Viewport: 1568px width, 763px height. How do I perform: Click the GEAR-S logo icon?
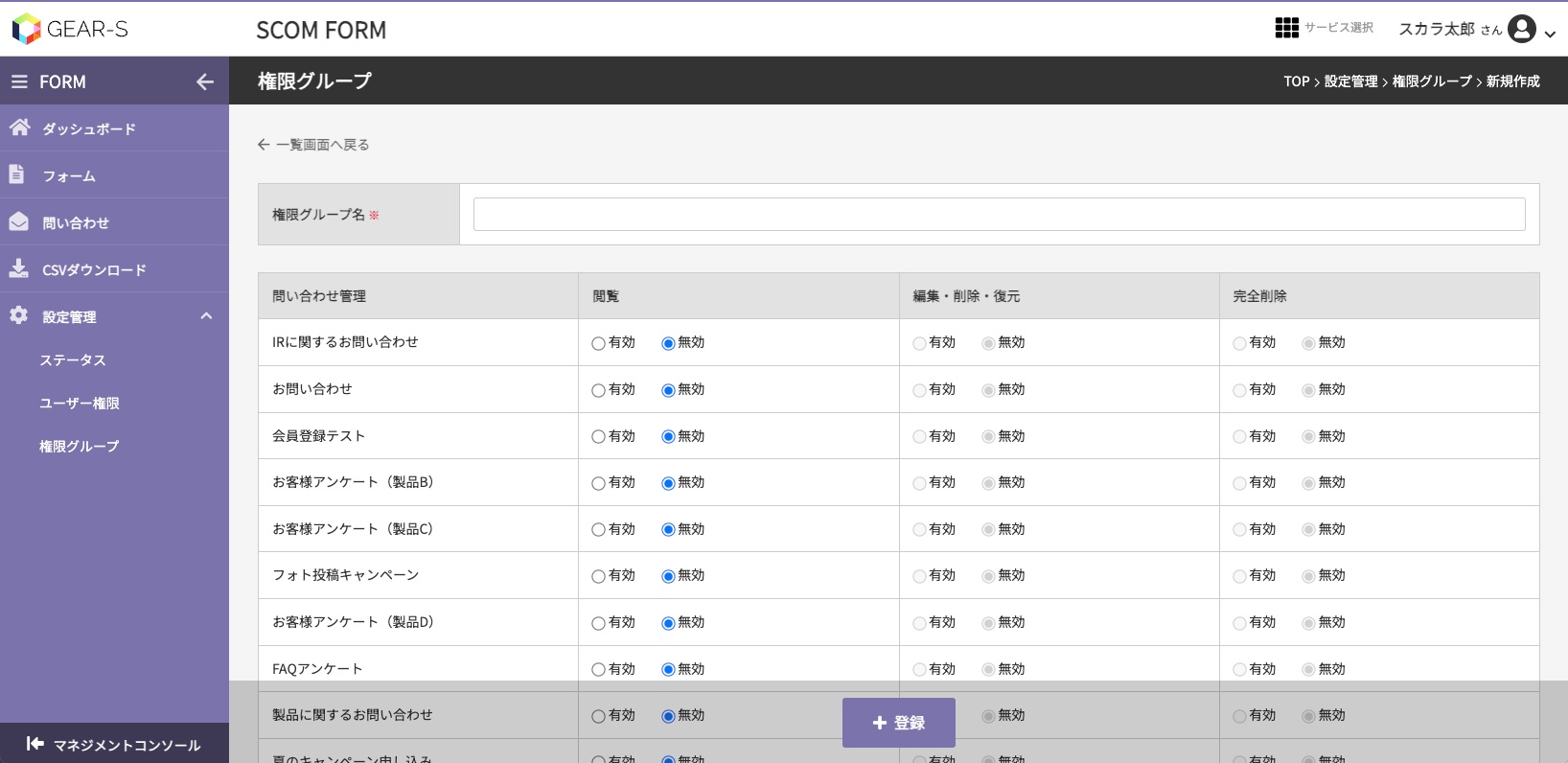pyautogui.click(x=26, y=29)
